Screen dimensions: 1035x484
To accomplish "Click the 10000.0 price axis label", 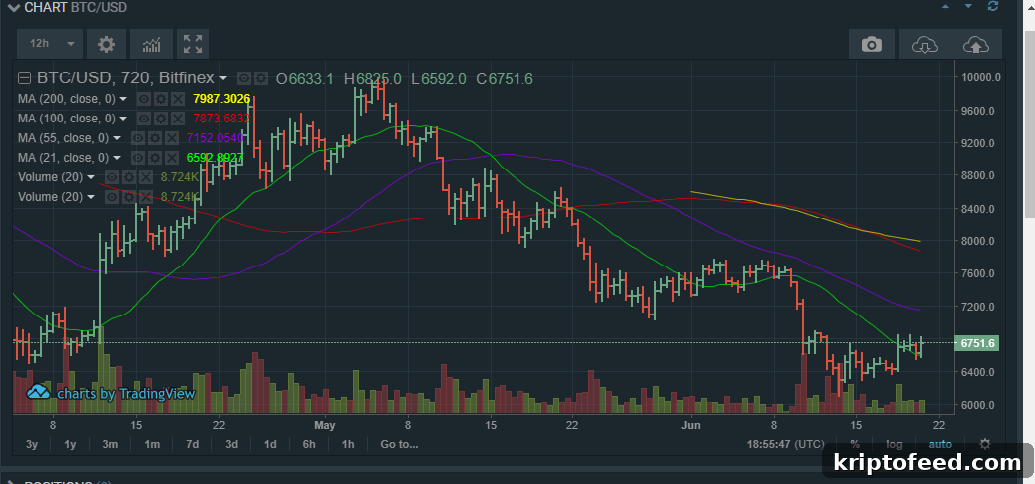I will point(982,77).
